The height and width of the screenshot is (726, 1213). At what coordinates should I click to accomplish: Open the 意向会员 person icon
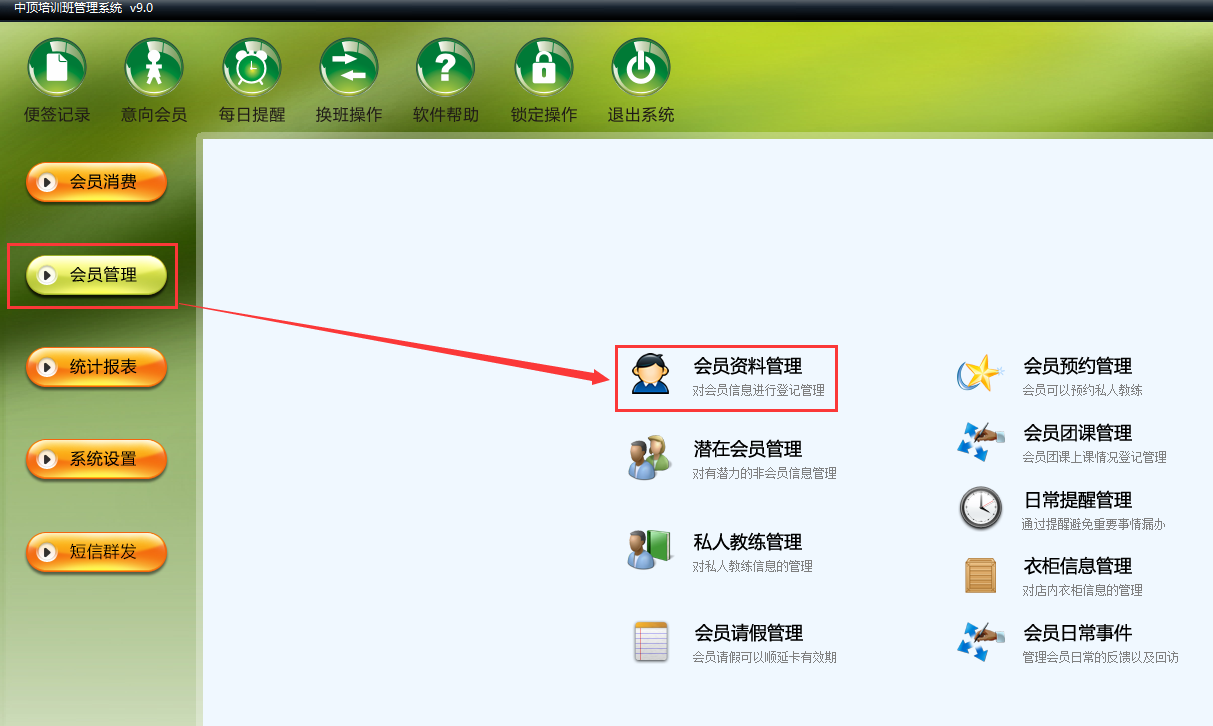pyautogui.click(x=154, y=67)
